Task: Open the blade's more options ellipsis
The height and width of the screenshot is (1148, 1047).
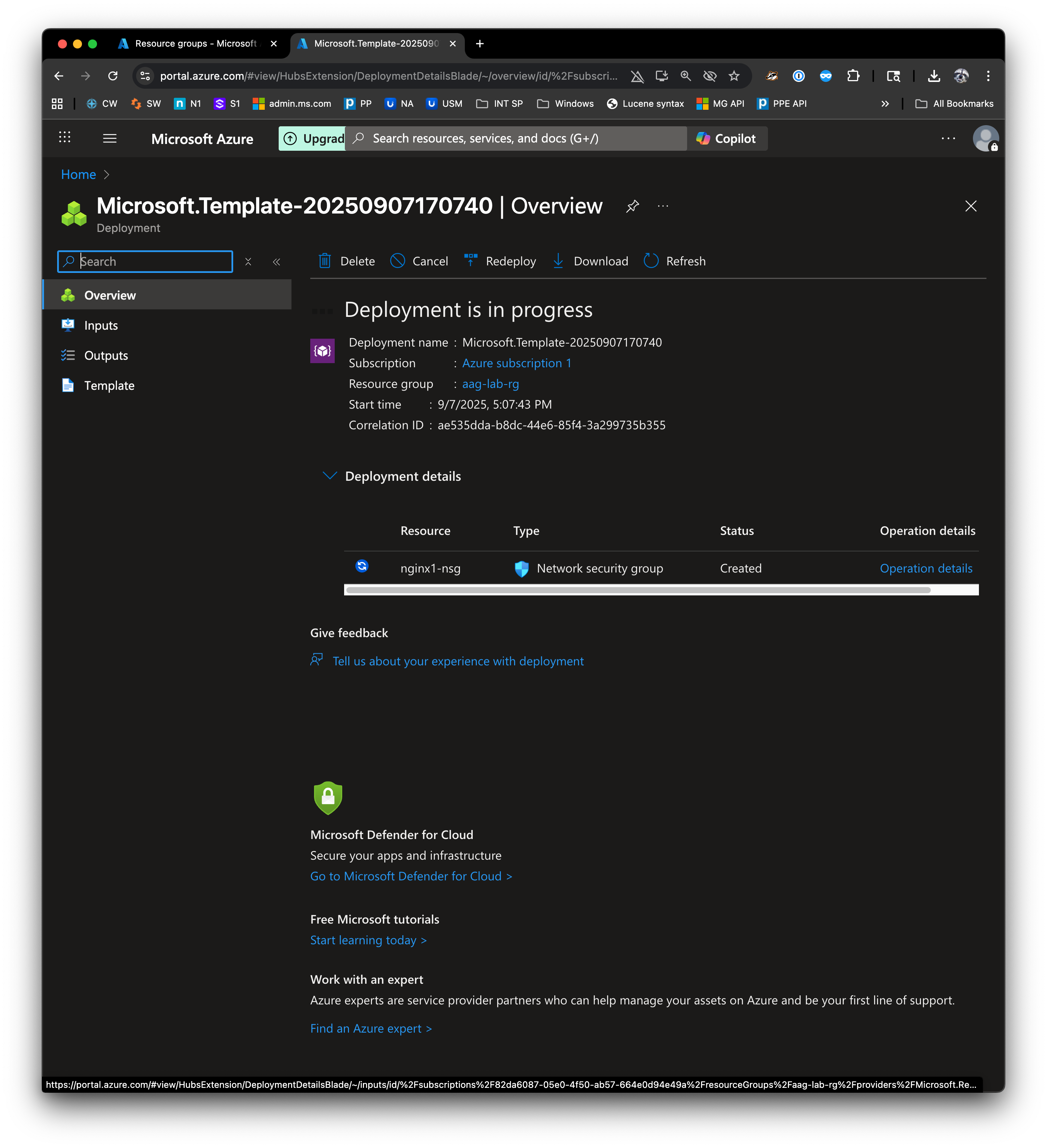Action: pyautogui.click(x=663, y=206)
